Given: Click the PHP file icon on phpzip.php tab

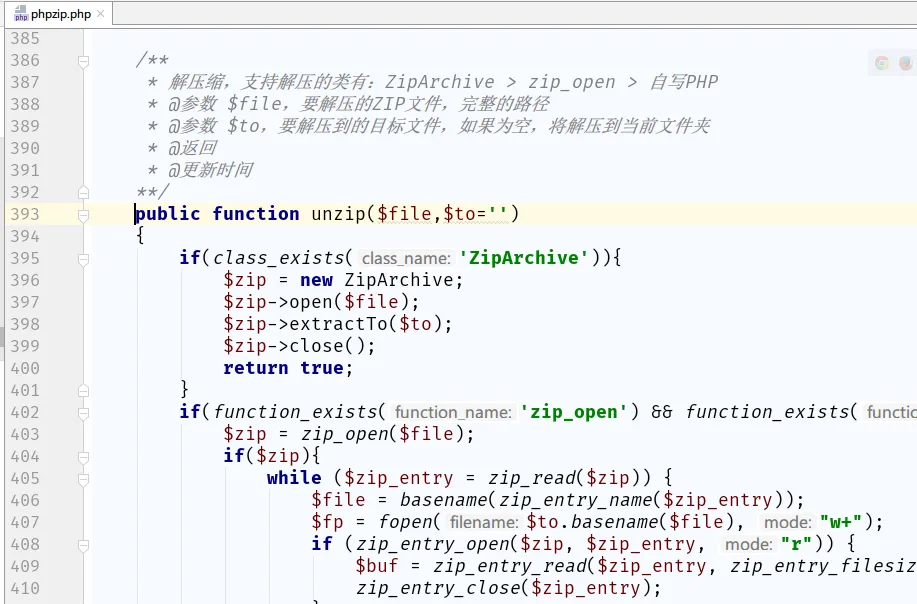Looking at the screenshot, I should (x=20, y=15).
